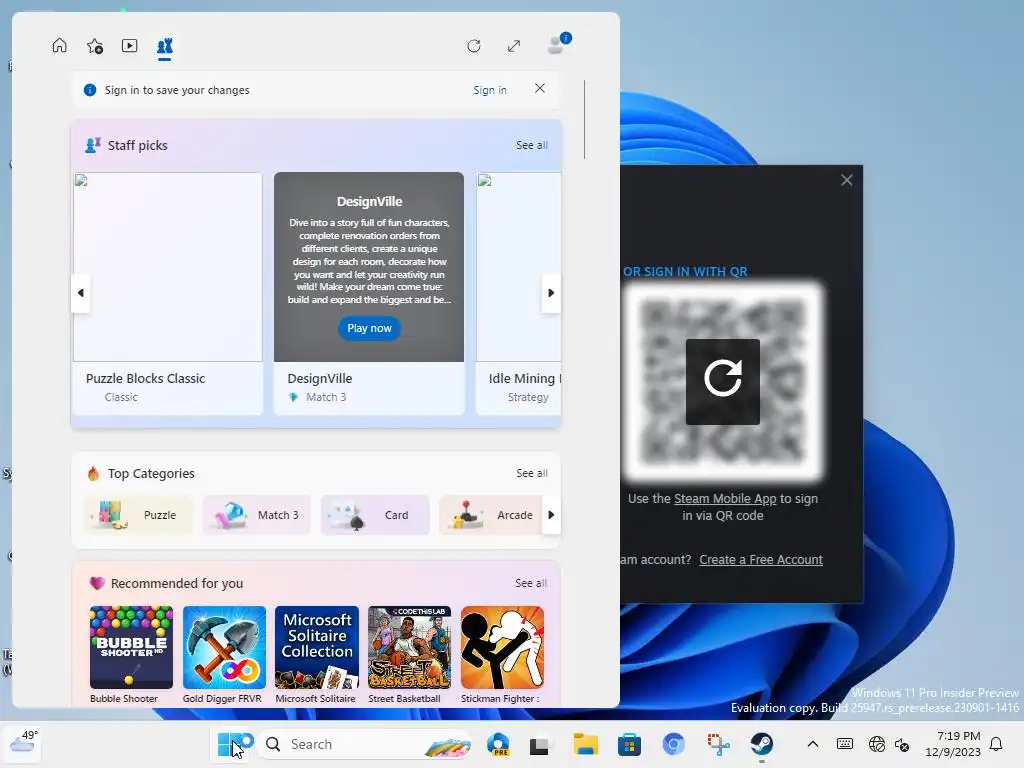This screenshot has width=1024, height=768.
Task: Open Task View on taskbar
Action: [x=539, y=744]
